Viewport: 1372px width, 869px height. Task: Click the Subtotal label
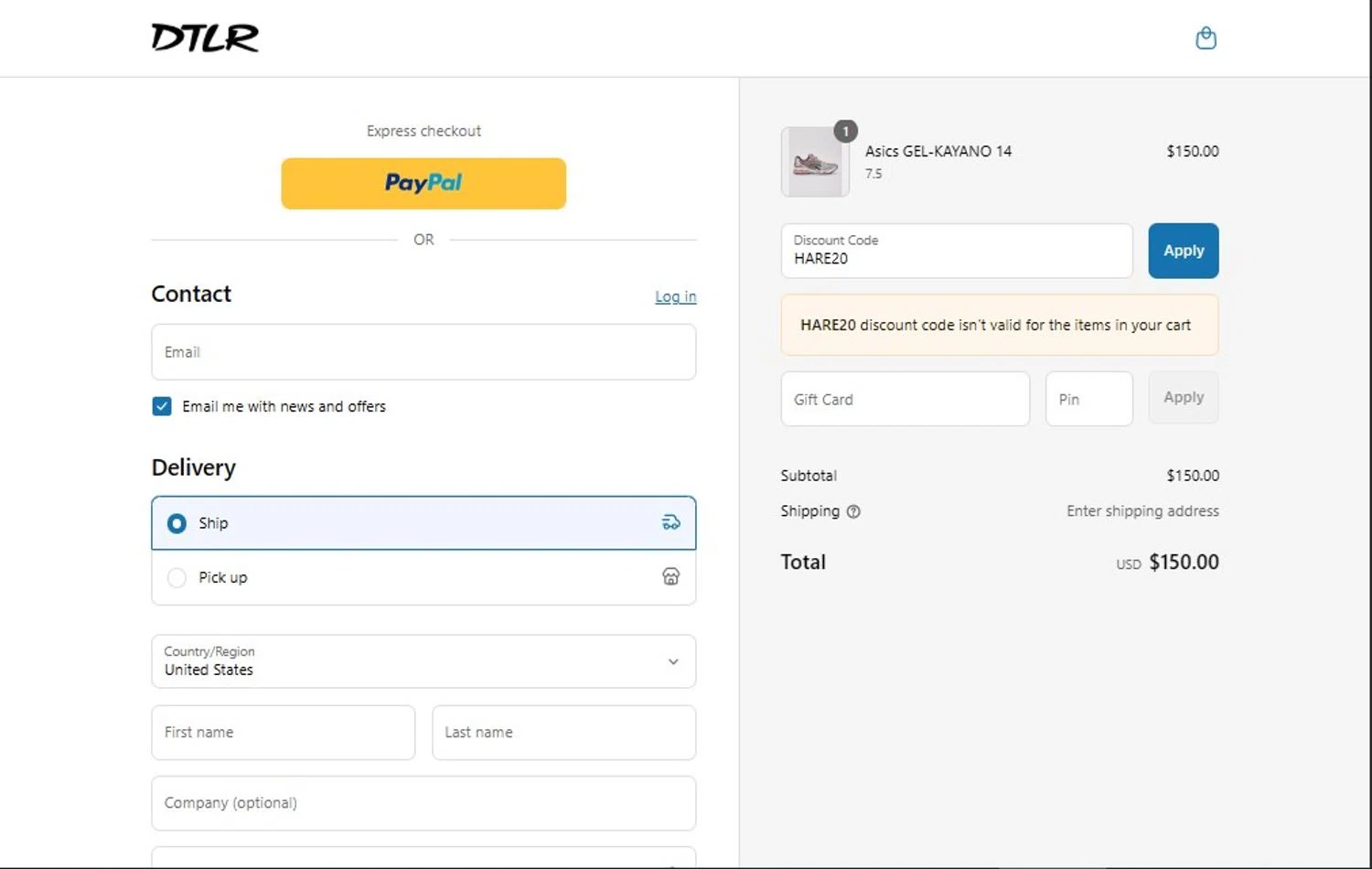tap(809, 476)
